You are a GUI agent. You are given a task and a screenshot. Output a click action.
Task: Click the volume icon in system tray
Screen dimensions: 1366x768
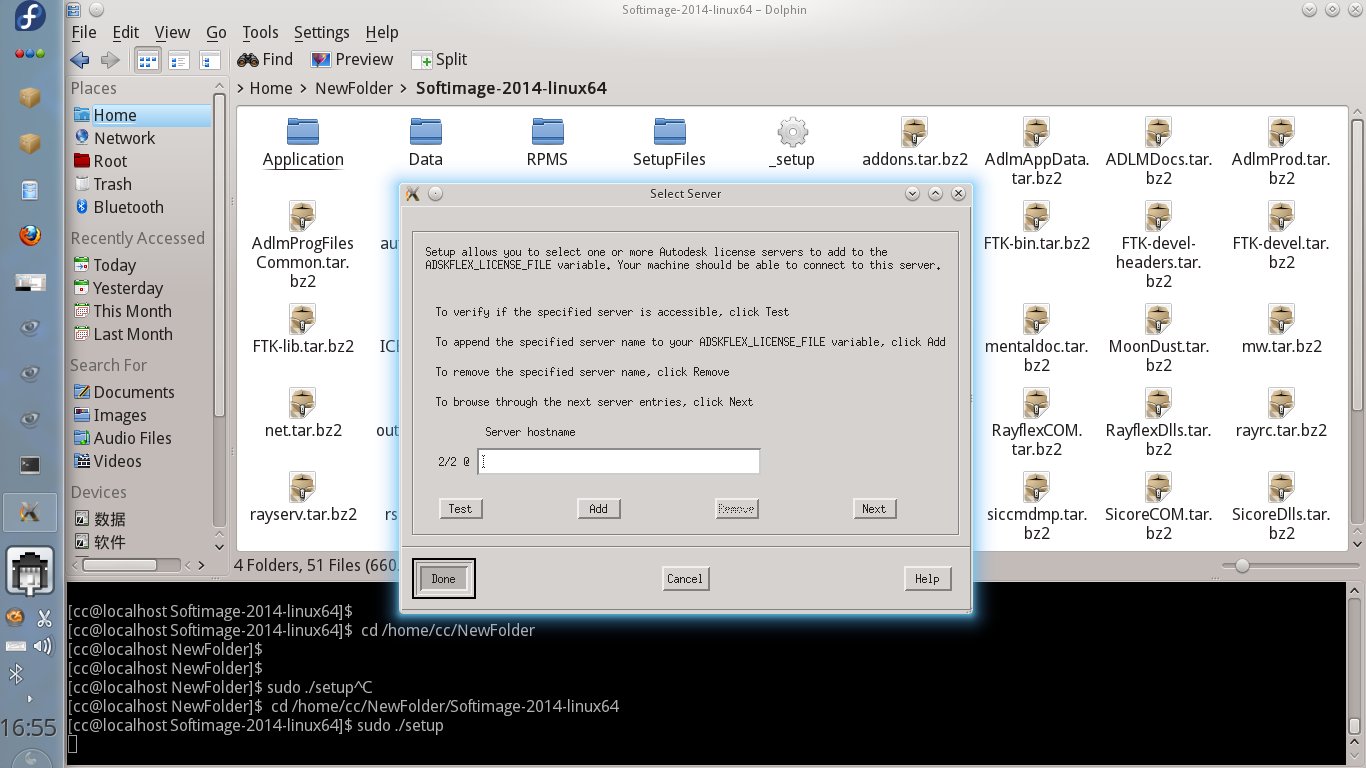pos(43,646)
